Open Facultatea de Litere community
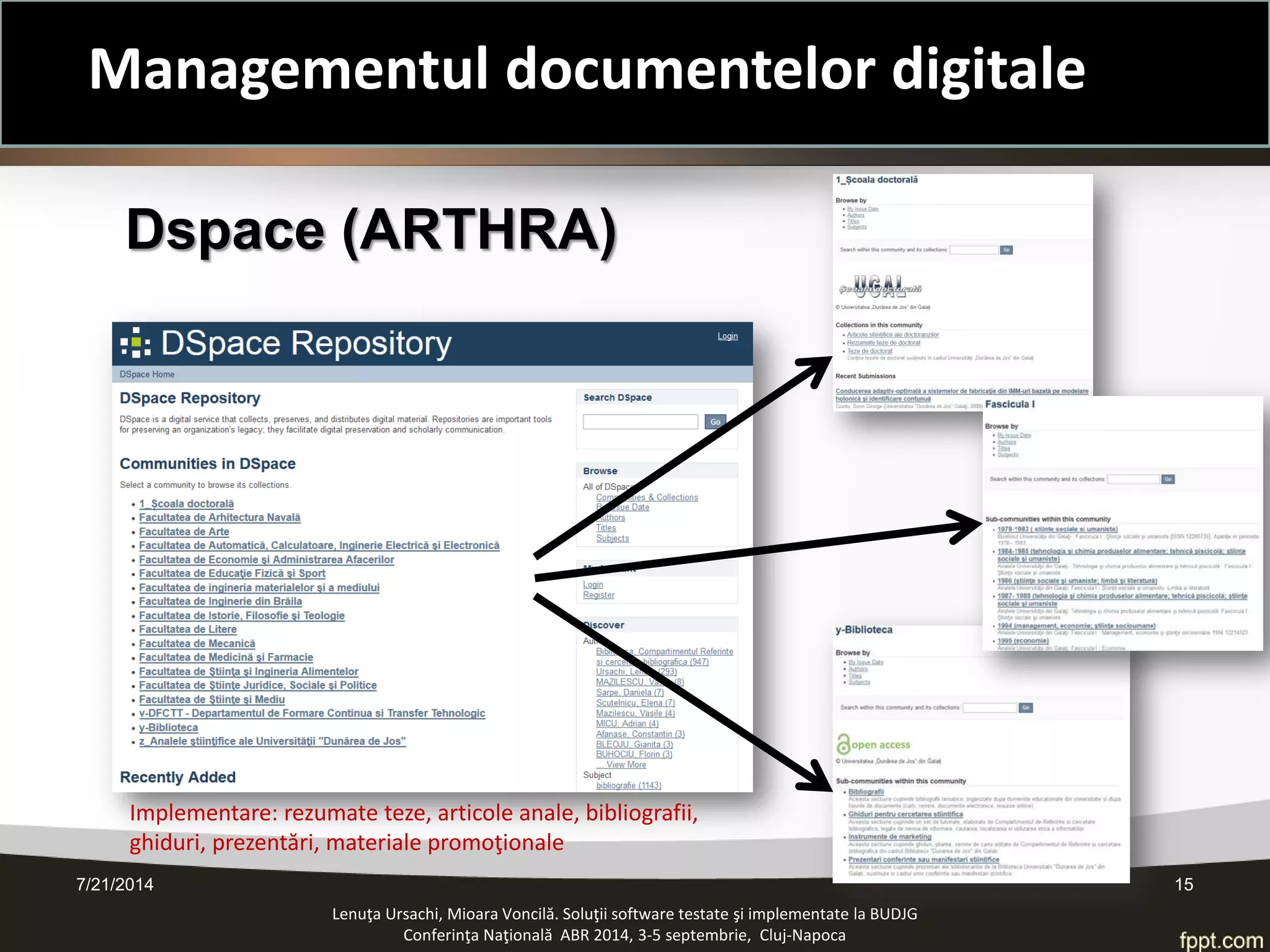This screenshot has height=952, width=1270. point(188,629)
